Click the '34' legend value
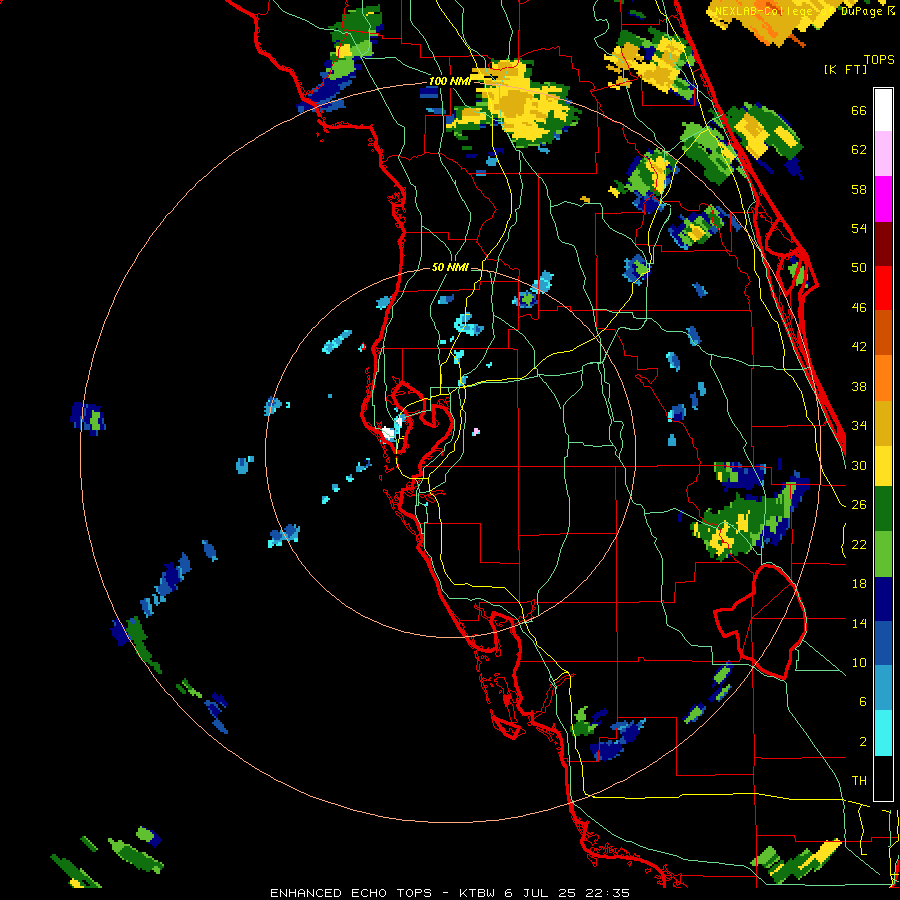900x900 pixels. pyautogui.click(x=859, y=426)
